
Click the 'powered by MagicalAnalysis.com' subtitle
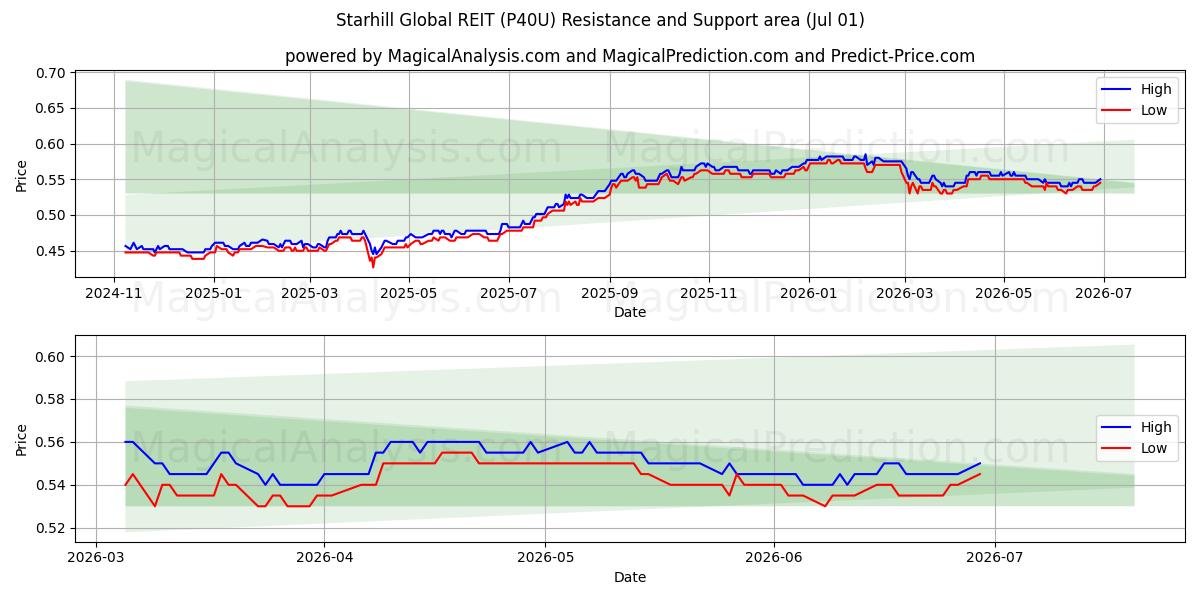629,56
